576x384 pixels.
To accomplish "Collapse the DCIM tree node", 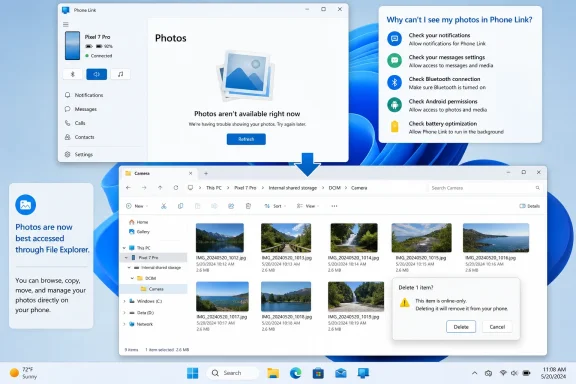I will click(132, 278).
